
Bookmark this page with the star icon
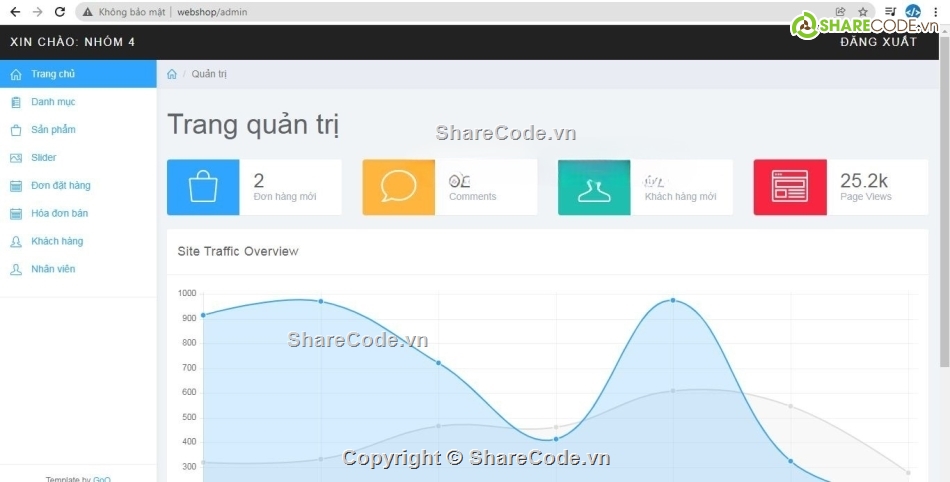pos(863,12)
